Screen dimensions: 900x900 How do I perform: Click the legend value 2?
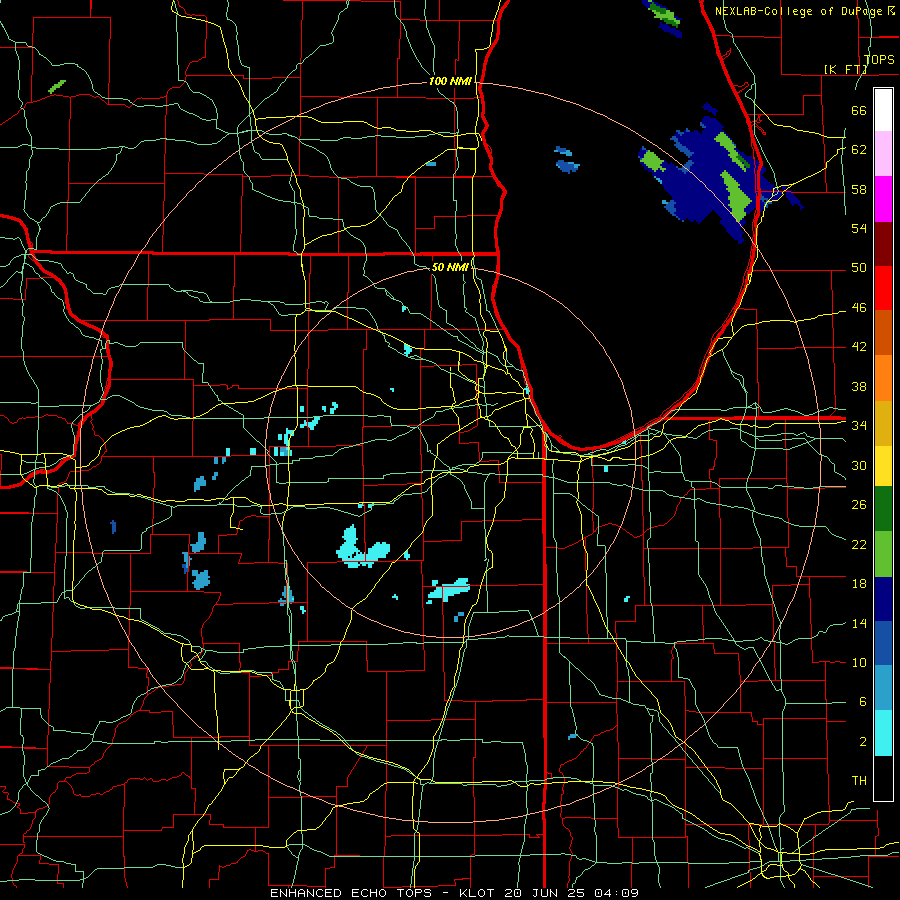862,741
